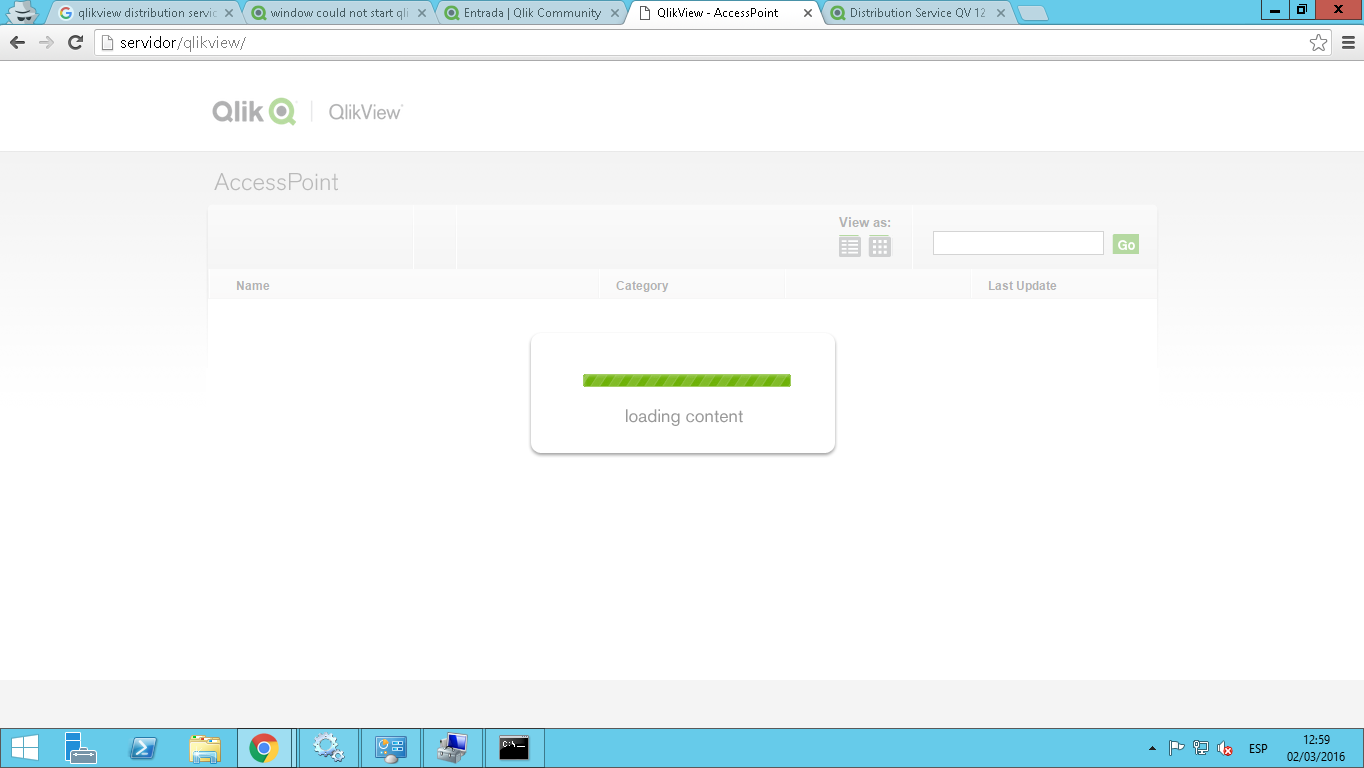This screenshot has width=1364, height=768.
Task: Click the QlikView logo text
Action: coord(366,112)
